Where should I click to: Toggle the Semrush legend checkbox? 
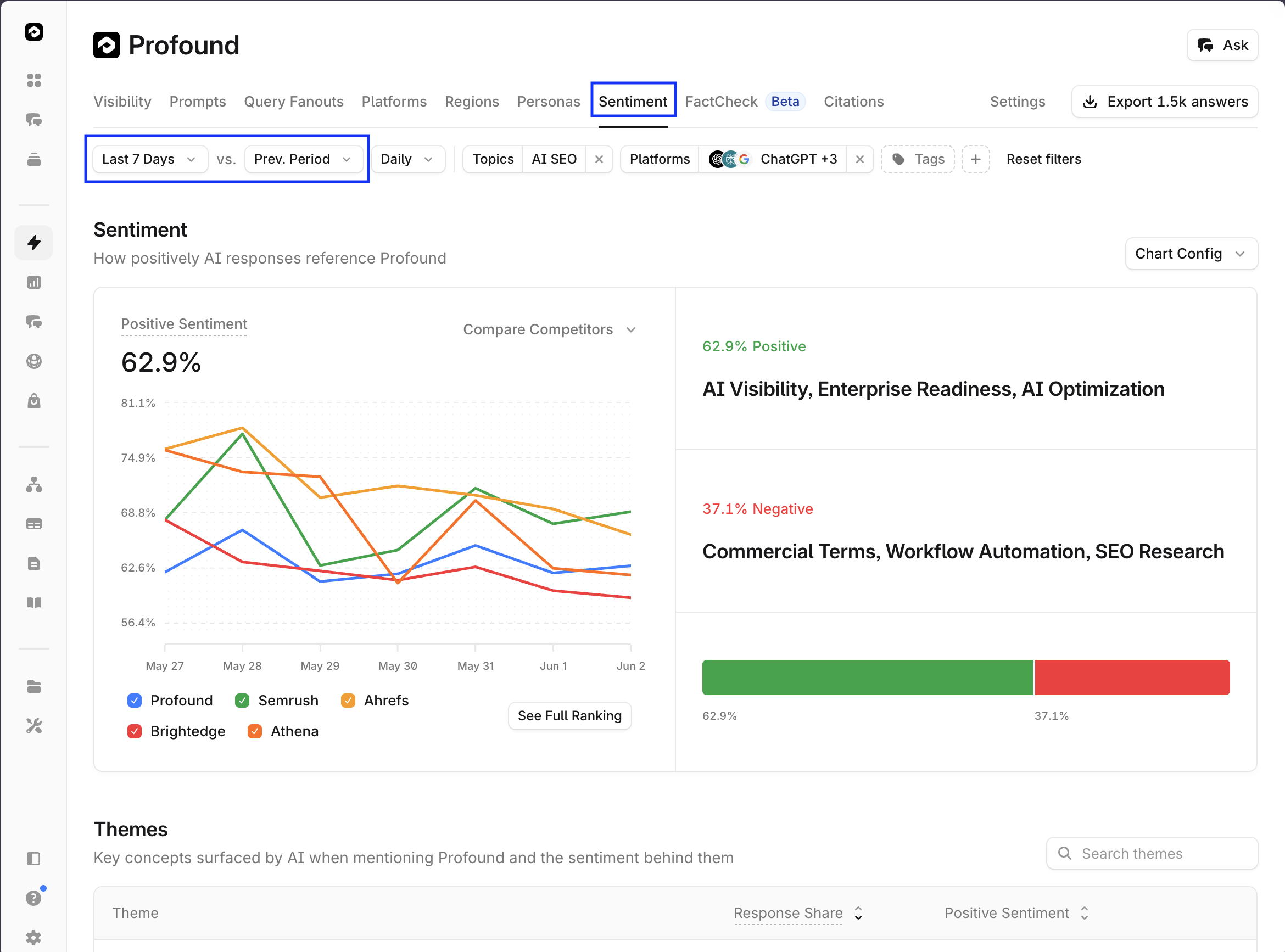[242, 701]
